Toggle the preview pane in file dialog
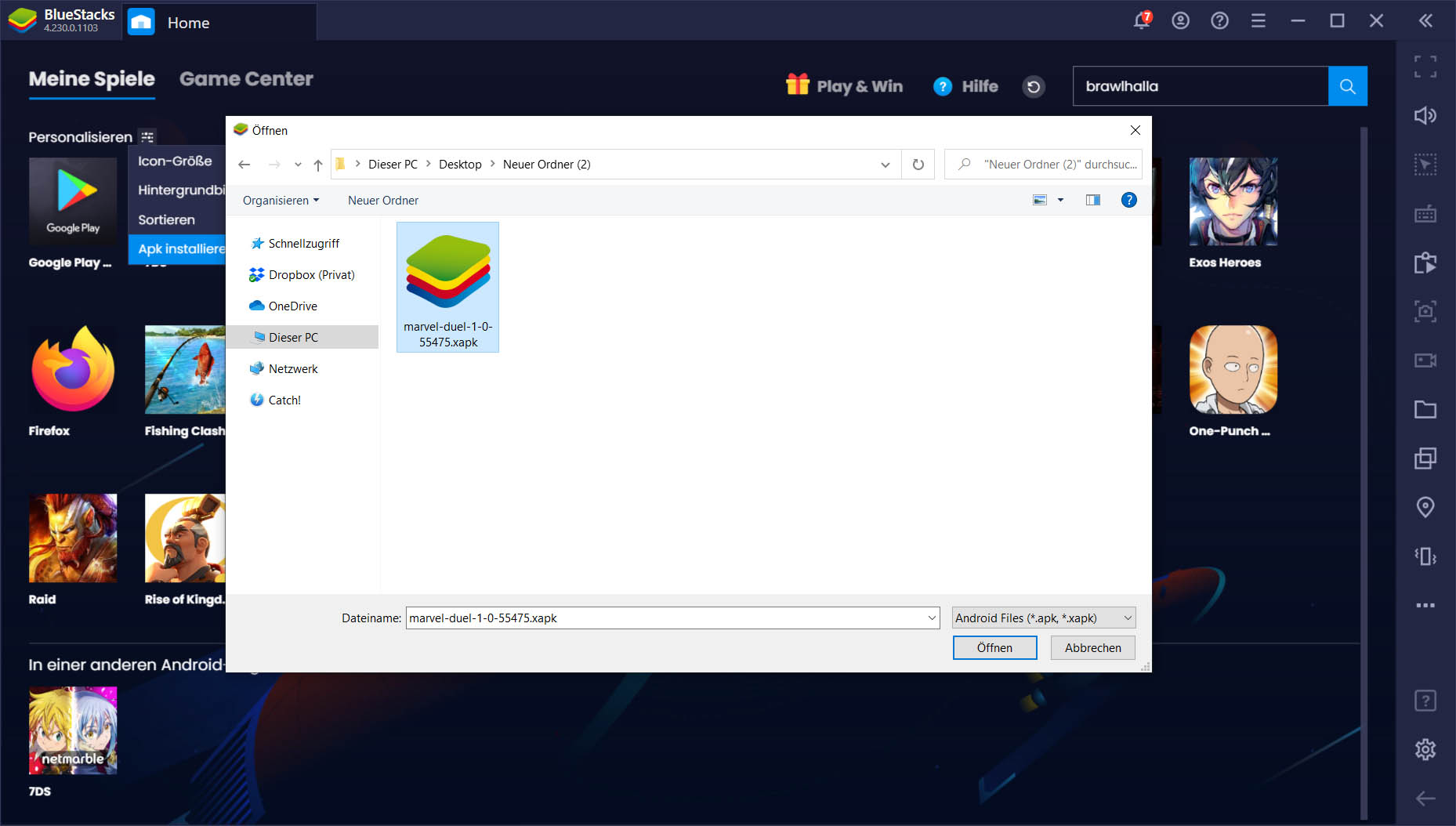 tap(1092, 200)
